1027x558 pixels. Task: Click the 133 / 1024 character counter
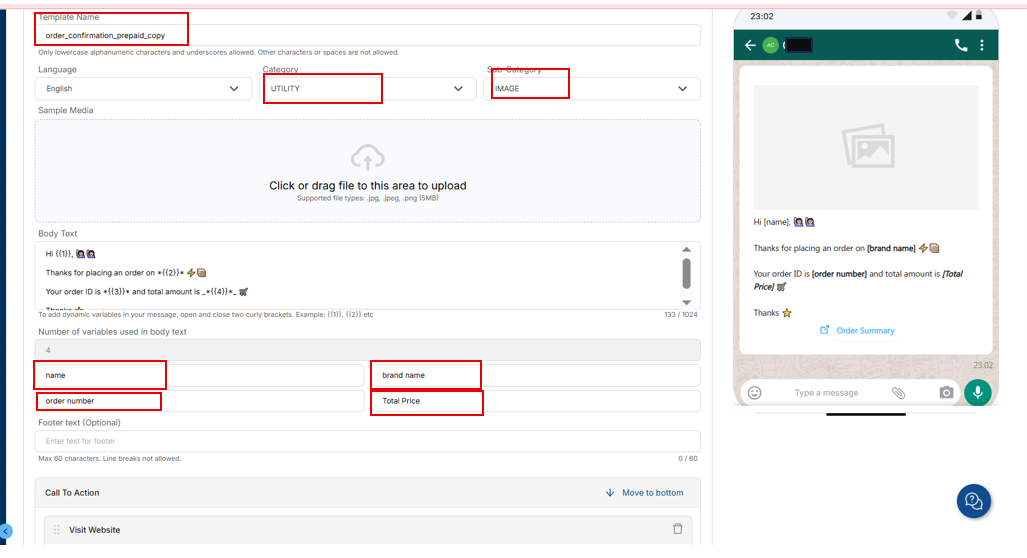pos(681,315)
